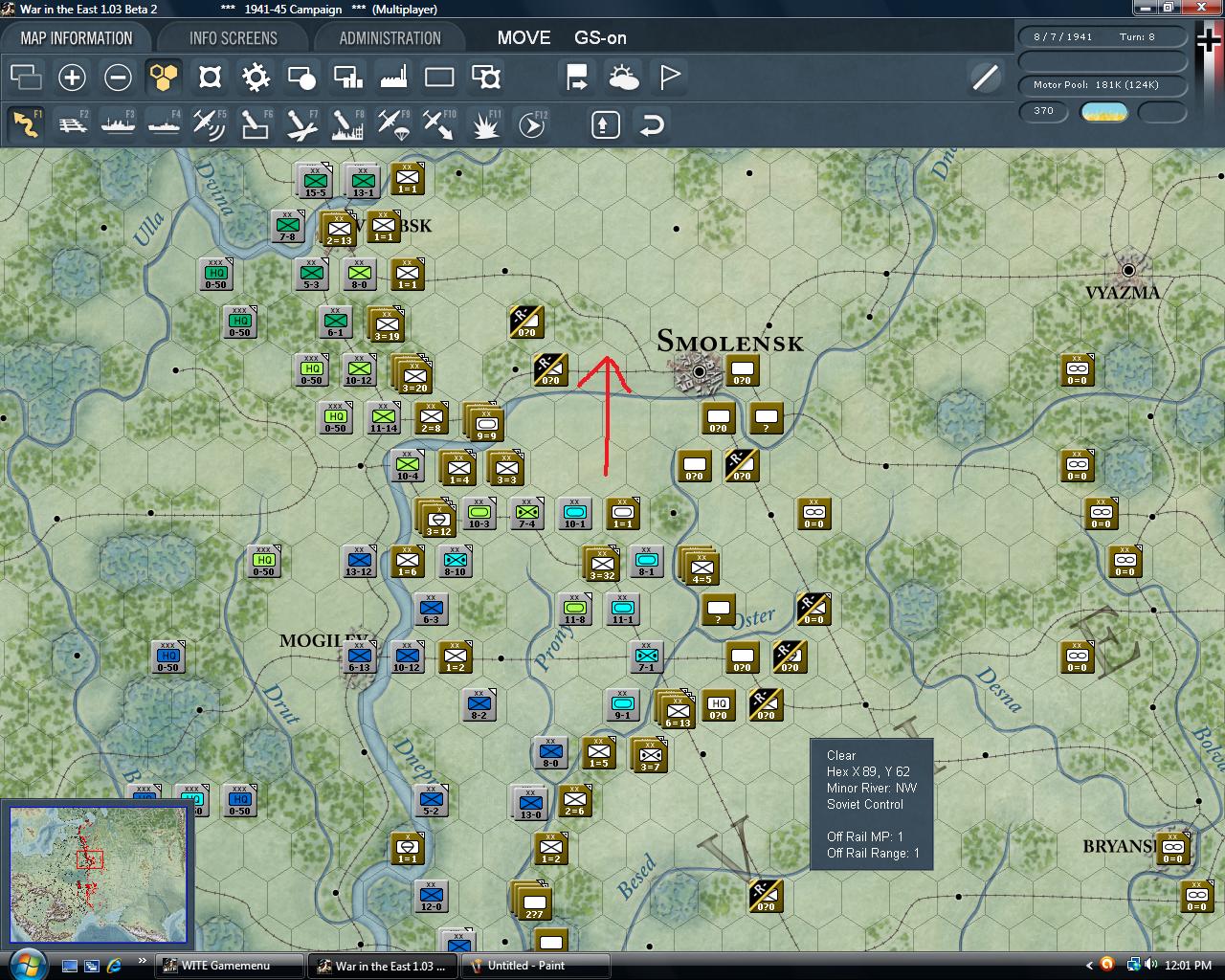Open the Map Information tab
This screenshot has height=980, width=1225.
click(x=77, y=38)
